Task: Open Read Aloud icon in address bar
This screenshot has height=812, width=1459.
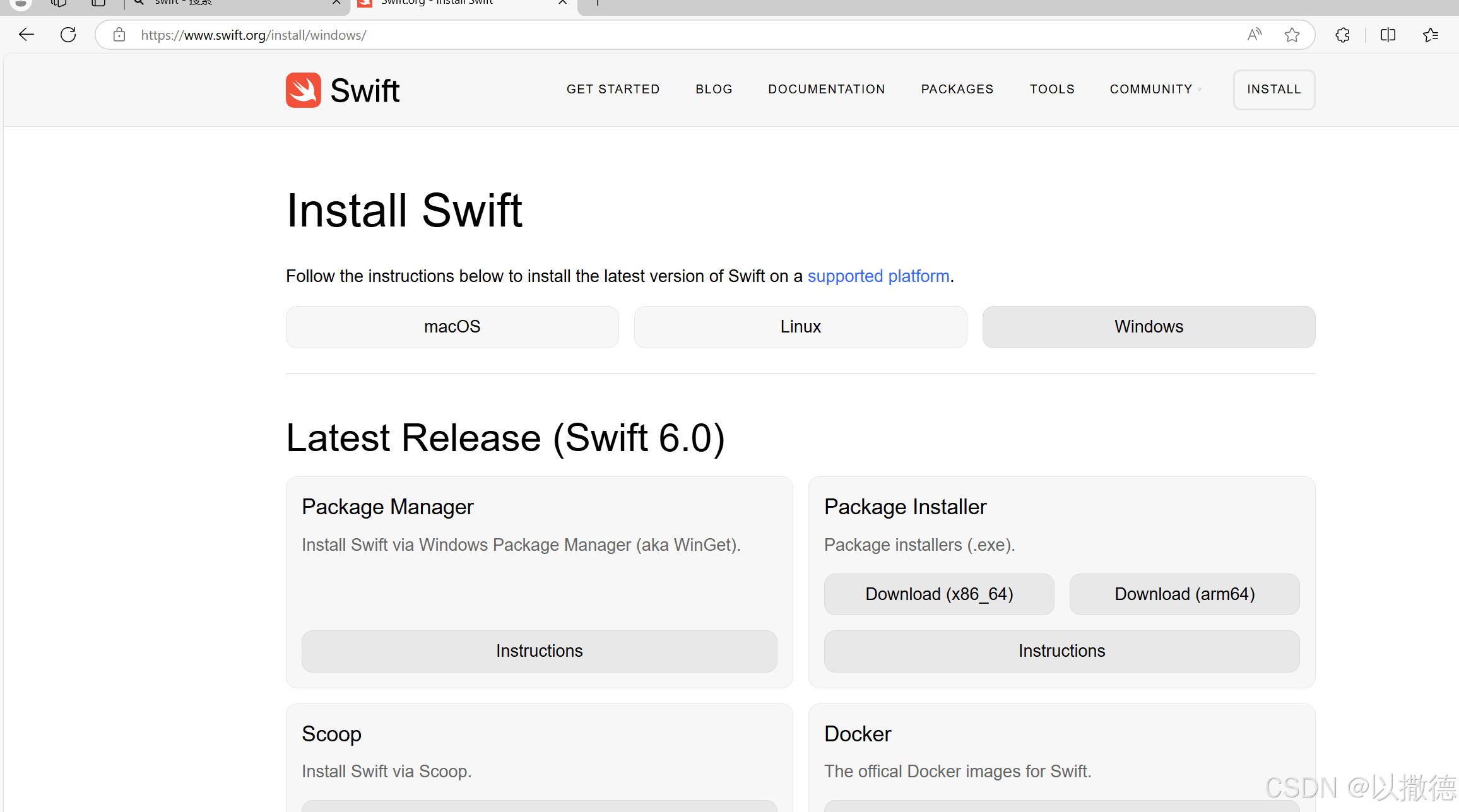Action: (1254, 35)
